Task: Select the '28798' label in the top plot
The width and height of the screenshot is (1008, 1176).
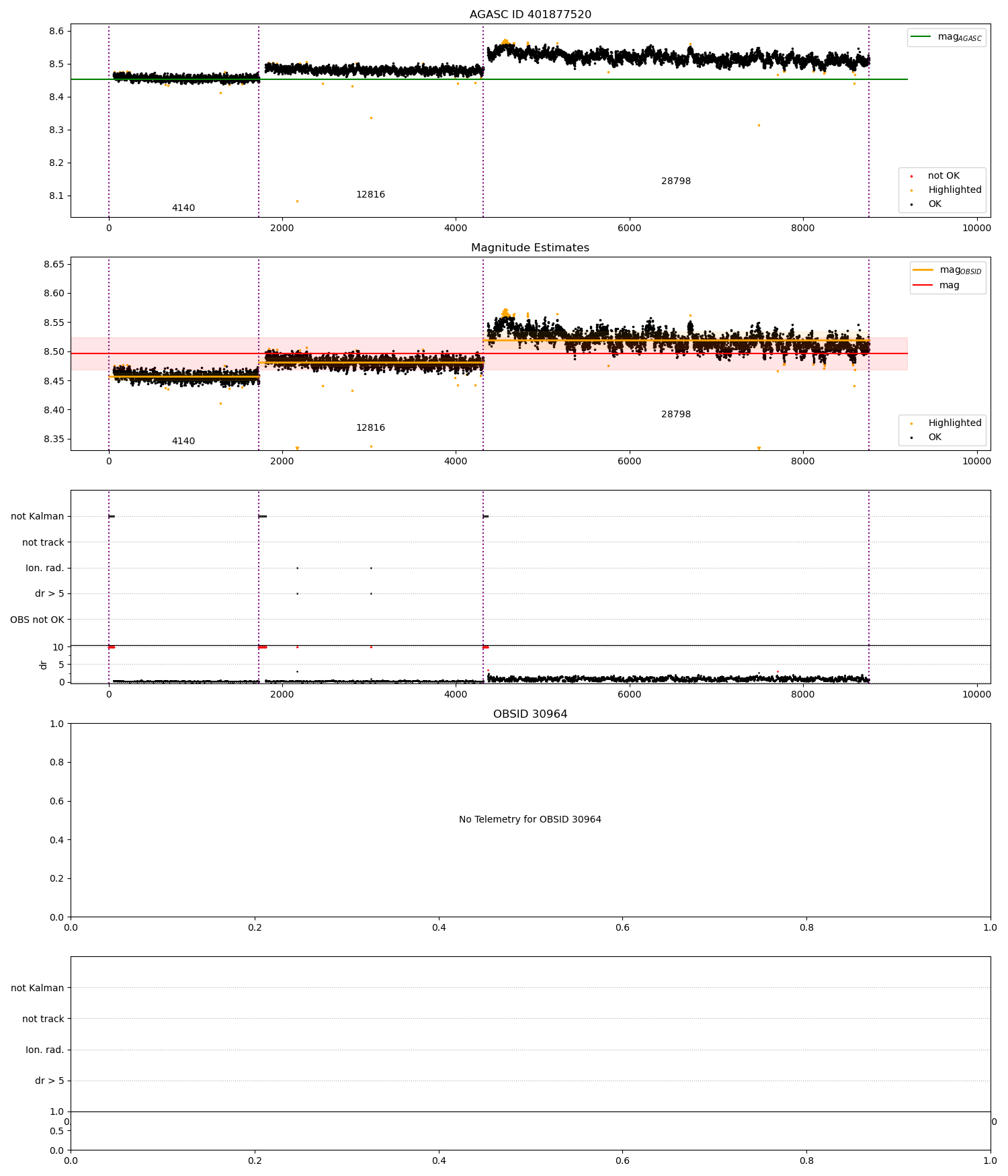Action: click(676, 181)
